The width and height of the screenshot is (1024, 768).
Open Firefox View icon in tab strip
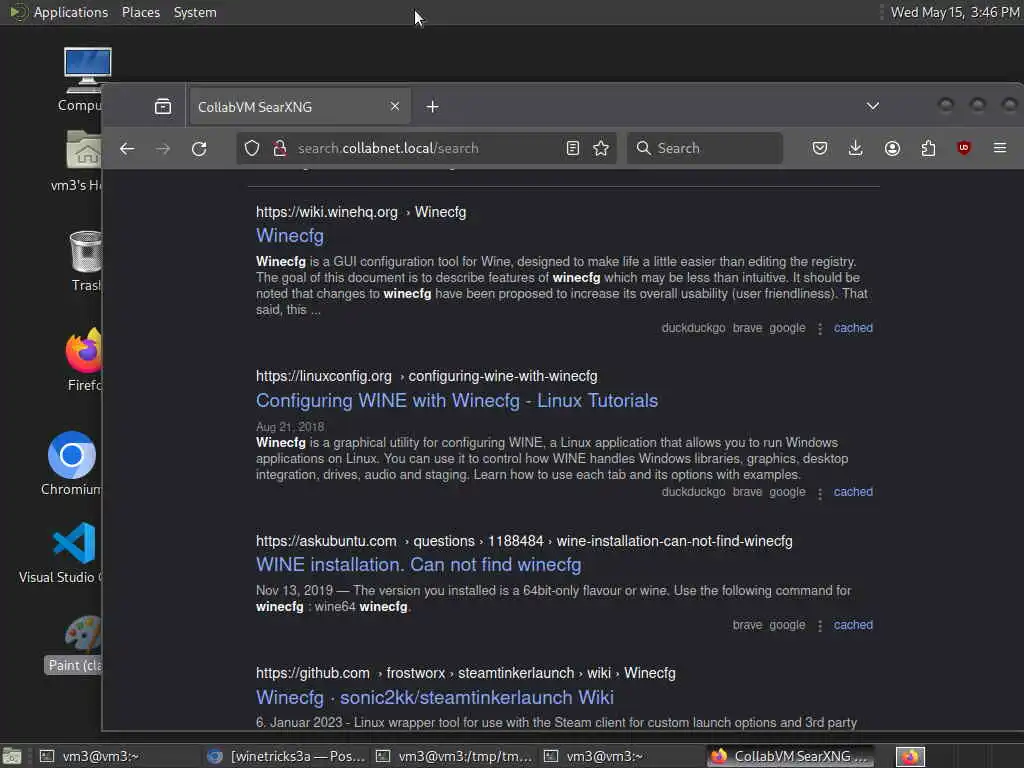(163, 106)
